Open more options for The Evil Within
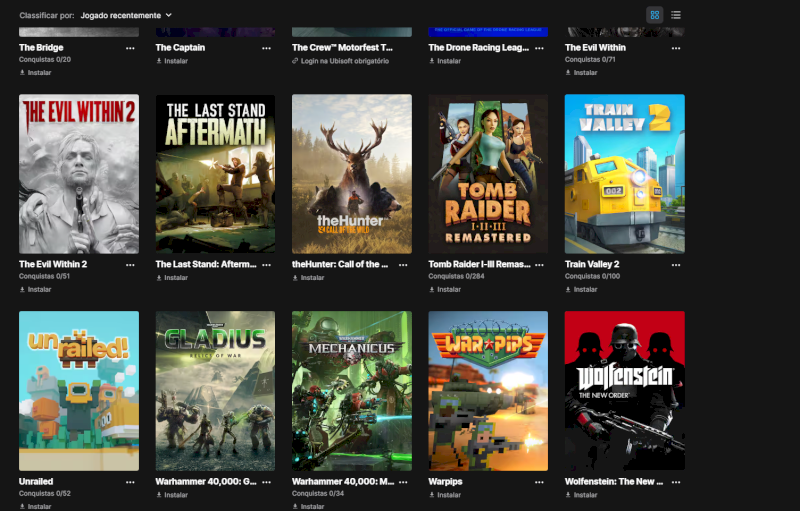The height and width of the screenshot is (511, 800). tap(676, 48)
